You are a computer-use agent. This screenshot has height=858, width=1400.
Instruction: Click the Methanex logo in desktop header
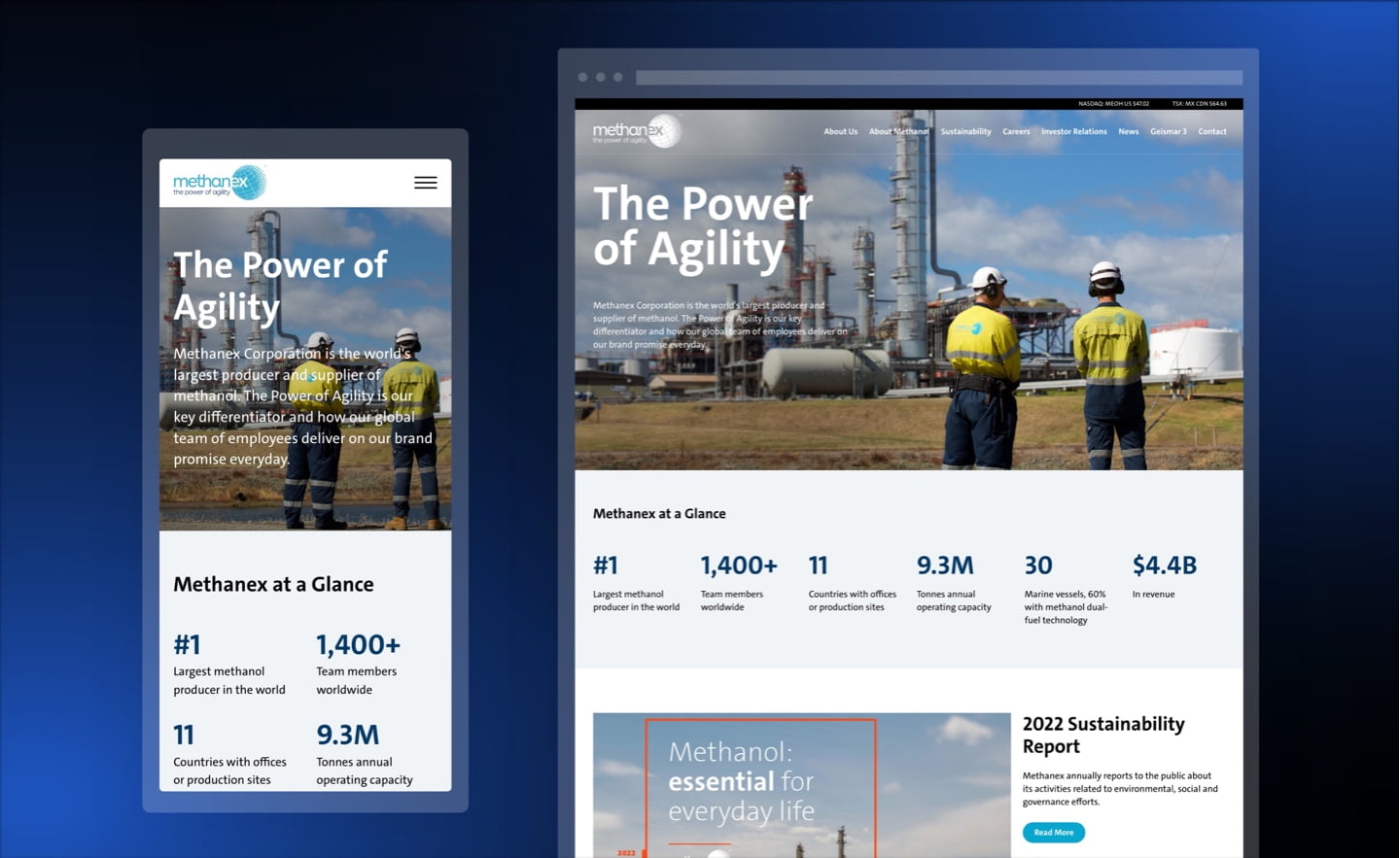click(x=637, y=131)
